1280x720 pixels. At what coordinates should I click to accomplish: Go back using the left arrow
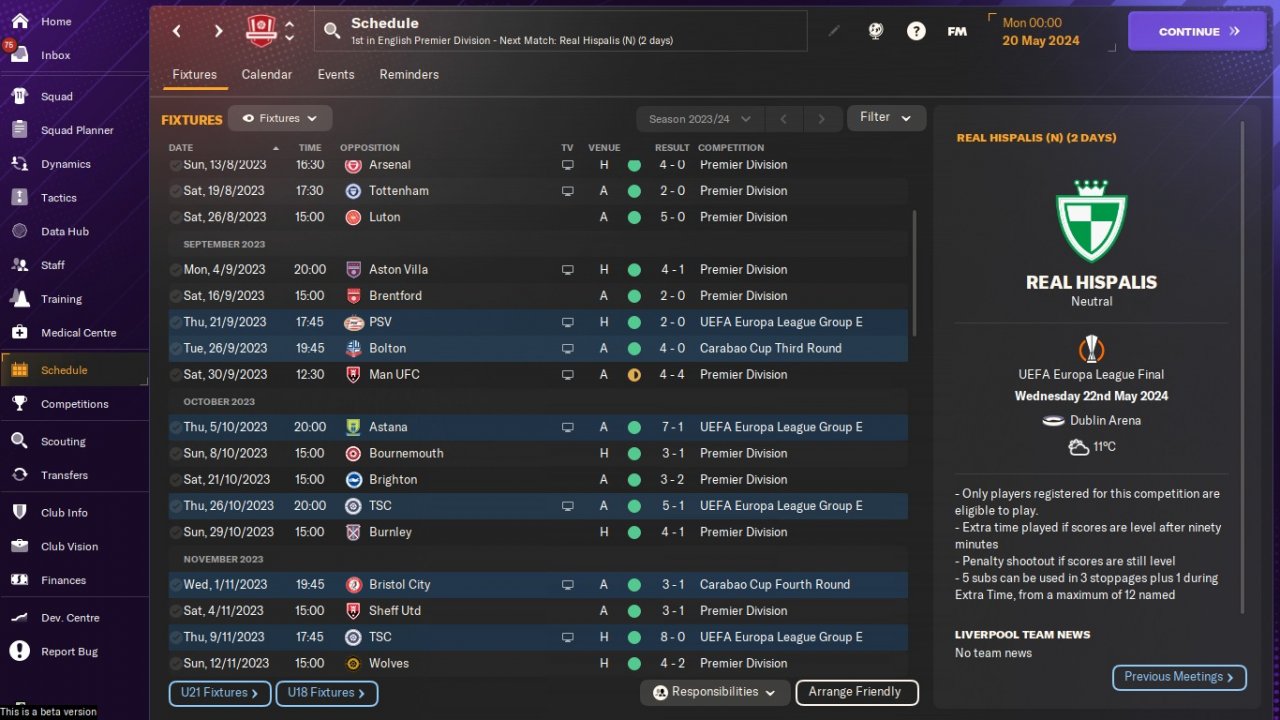pyautogui.click(x=177, y=31)
